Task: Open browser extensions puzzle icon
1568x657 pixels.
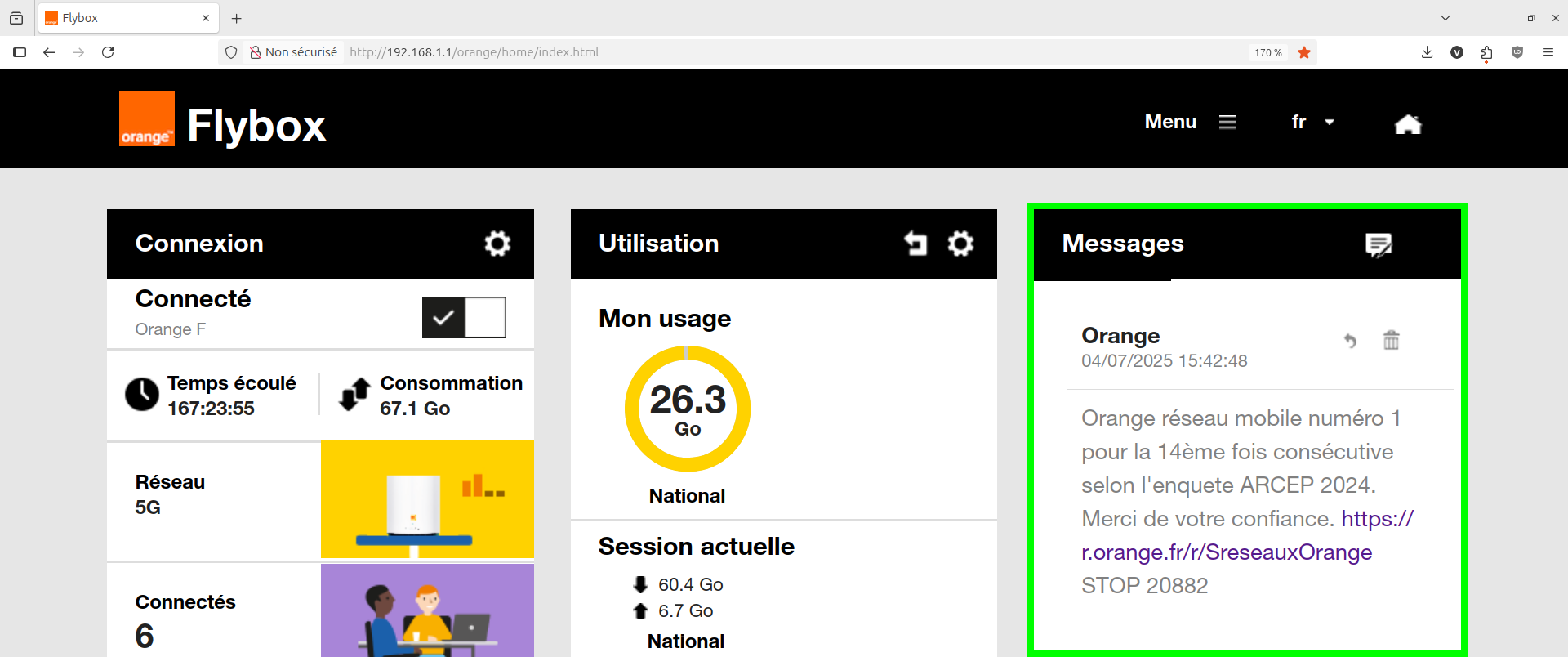Action: (x=1486, y=52)
